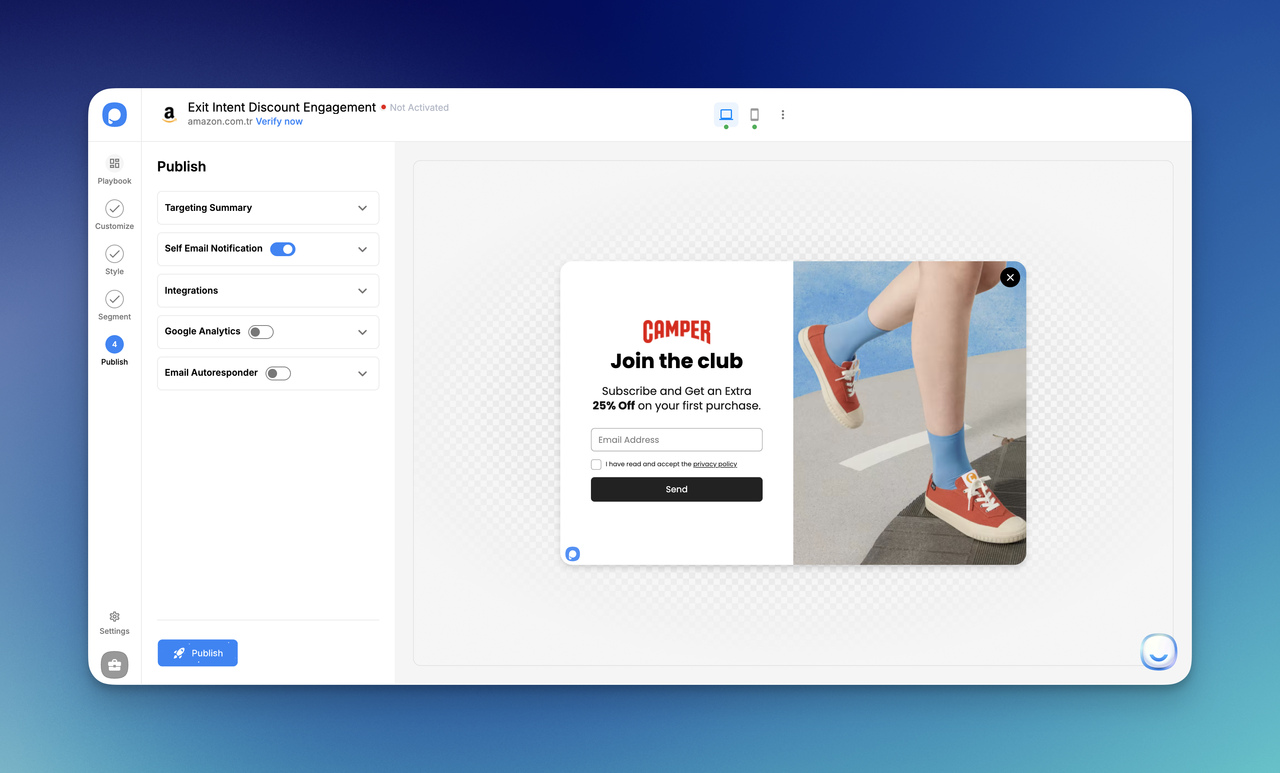Open the three-dot options menu
Image resolution: width=1280 pixels, height=773 pixels.
click(782, 114)
